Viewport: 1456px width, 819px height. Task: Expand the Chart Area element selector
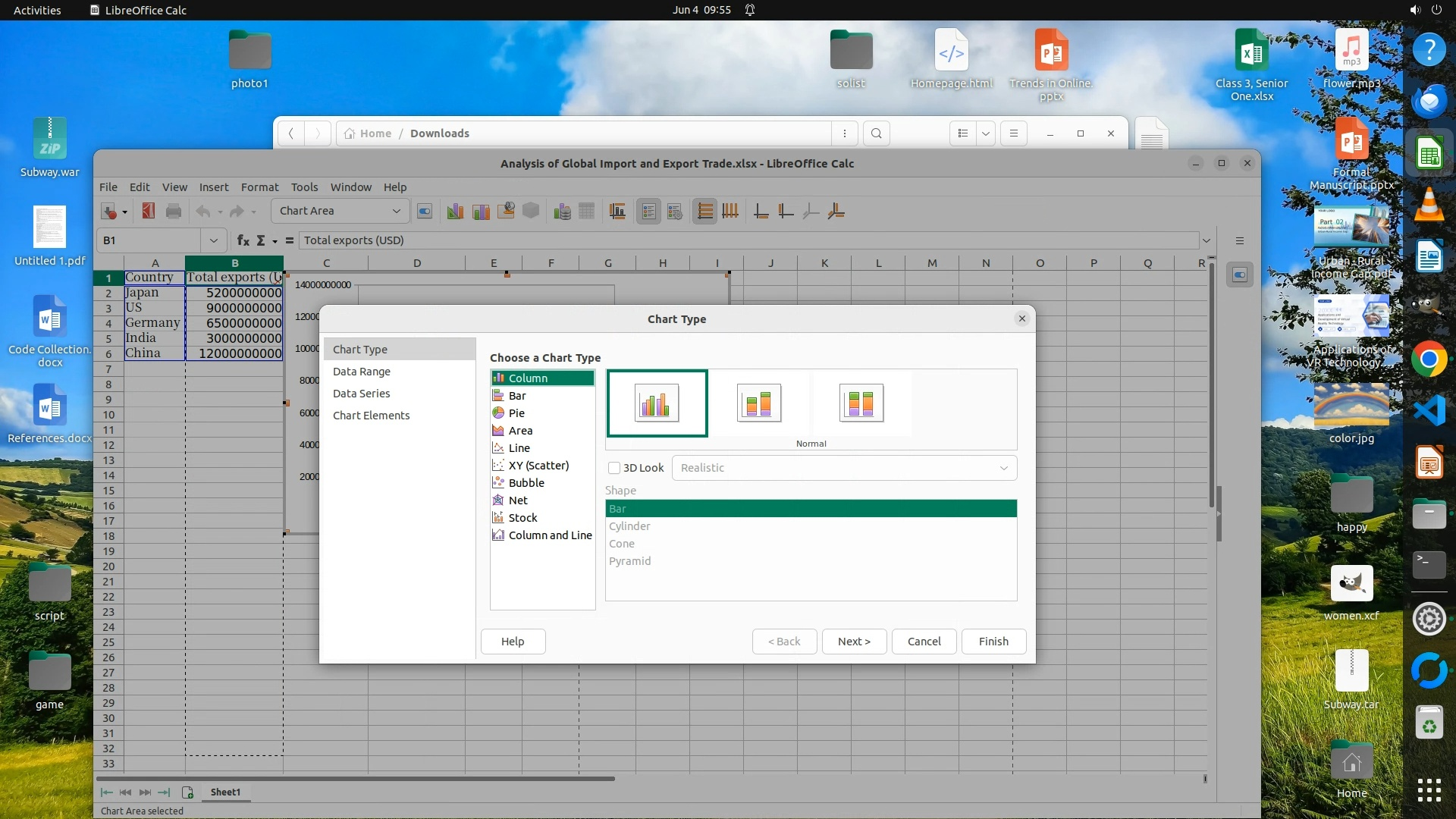point(396,211)
